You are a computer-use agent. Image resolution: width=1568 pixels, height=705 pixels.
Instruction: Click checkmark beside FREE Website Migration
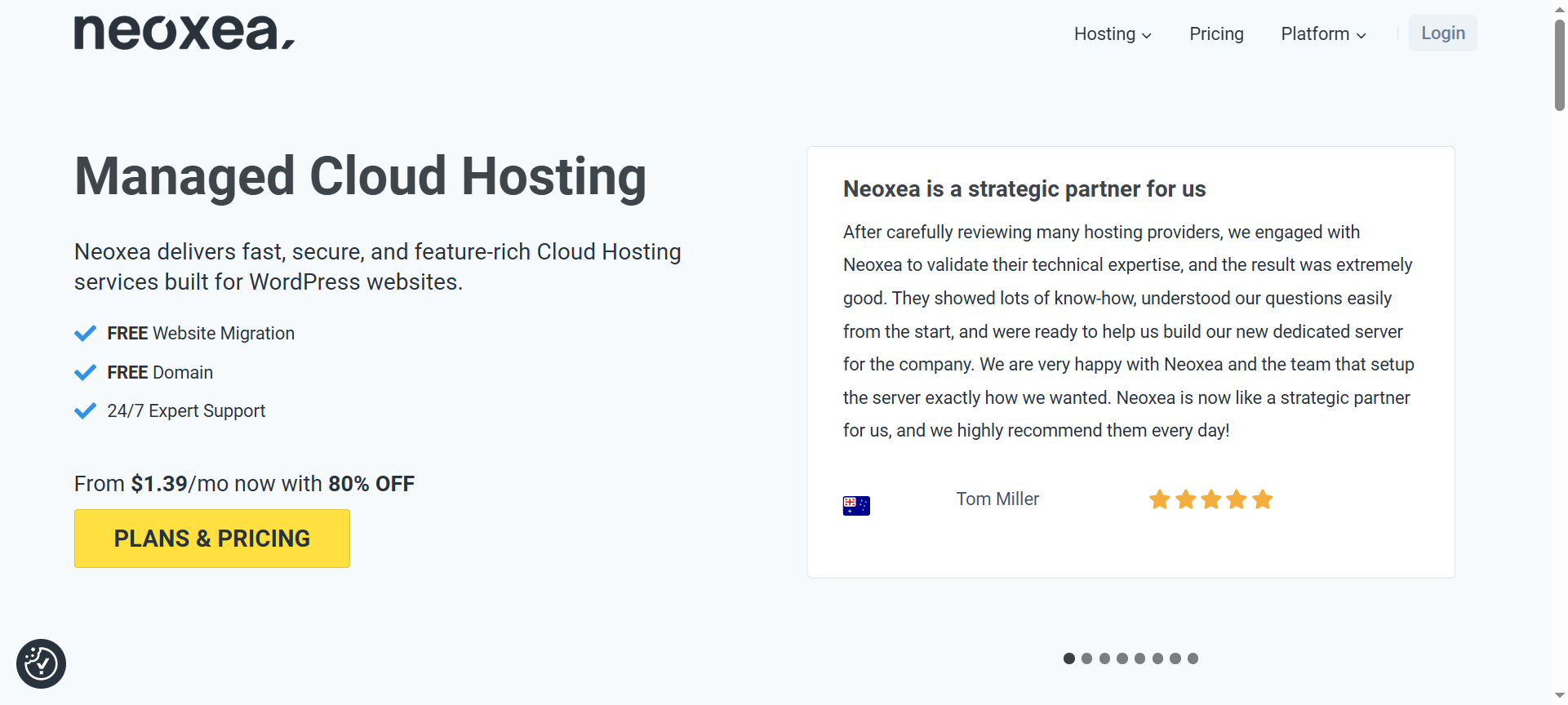(86, 334)
